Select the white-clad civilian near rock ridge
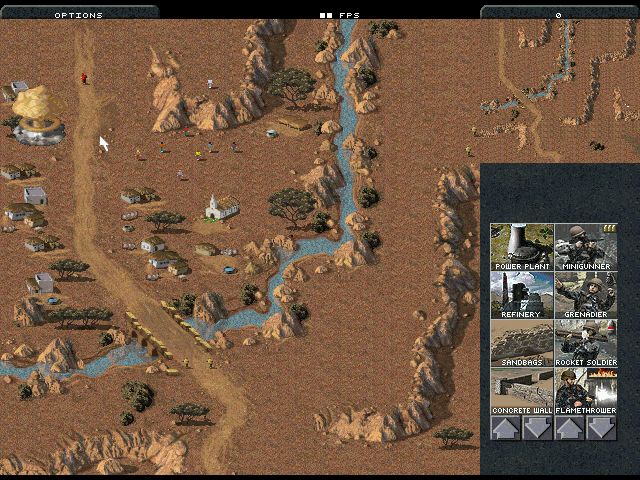This screenshot has width=640, height=480. click(x=210, y=84)
